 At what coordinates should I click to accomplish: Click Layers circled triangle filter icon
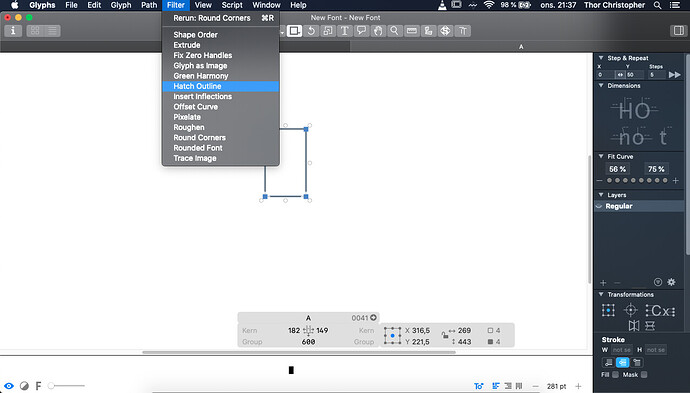(658, 282)
